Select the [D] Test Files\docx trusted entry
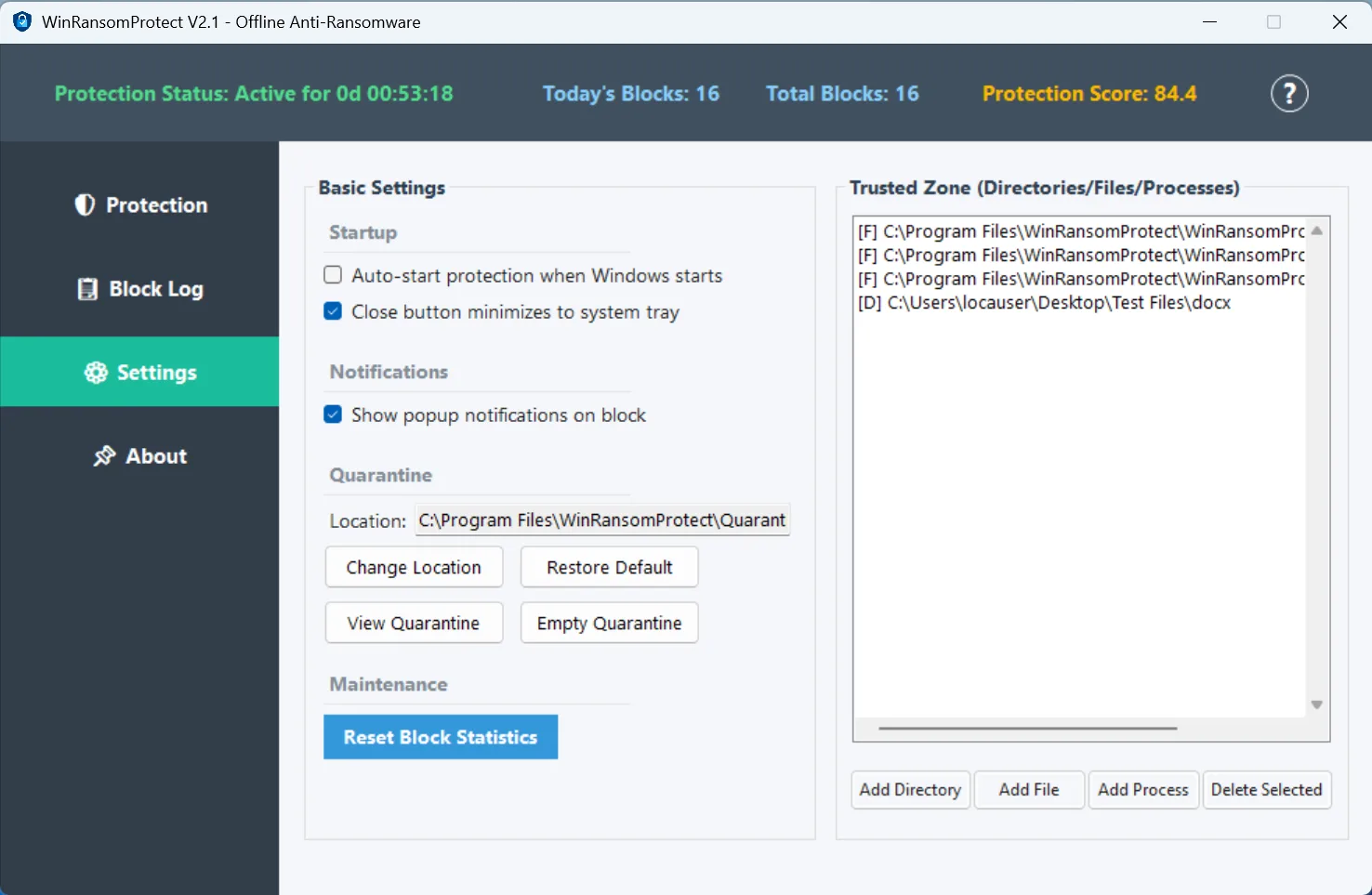This screenshot has height=895, width=1372. [x=1045, y=303]
